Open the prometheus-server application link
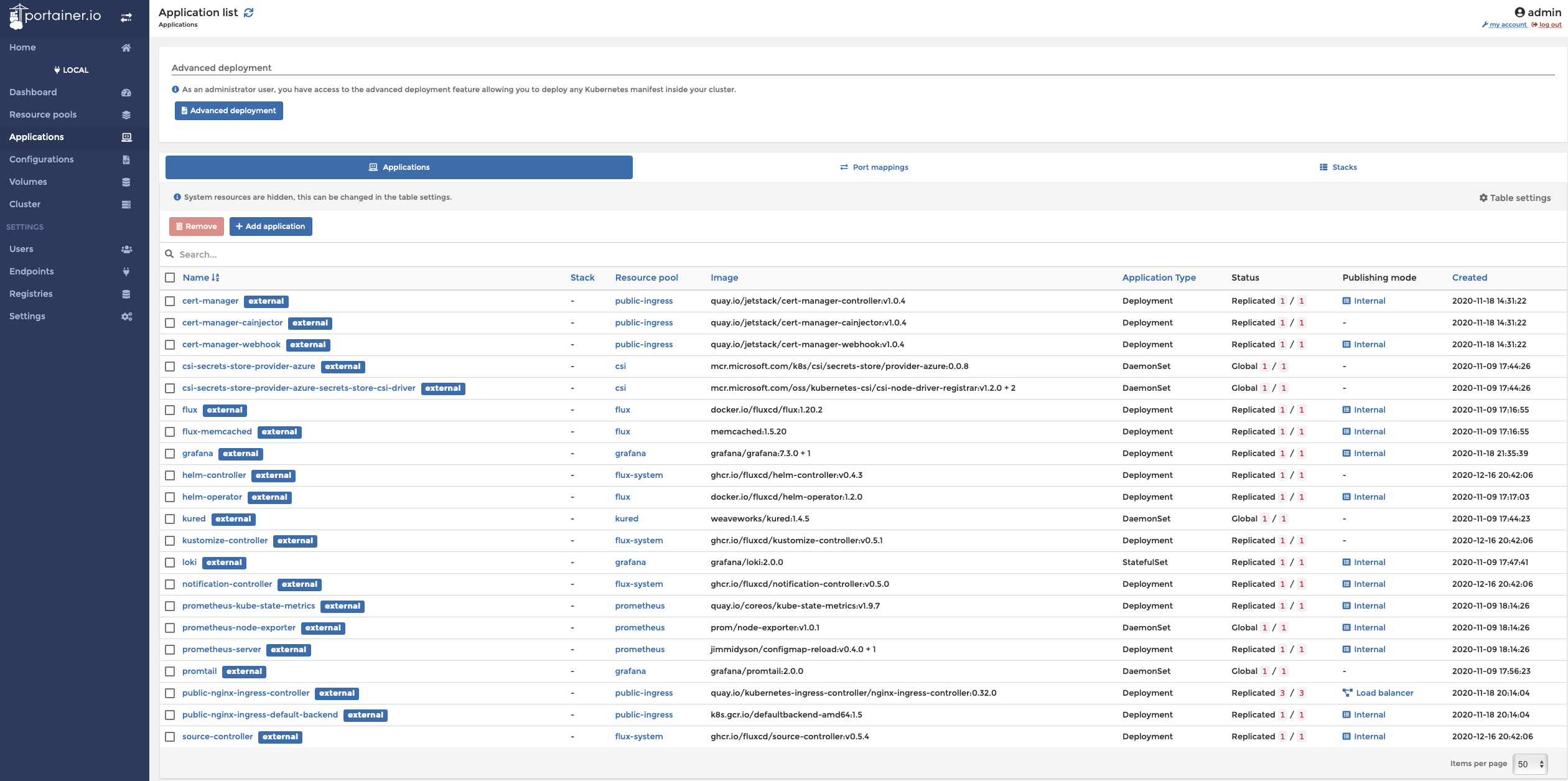The image size is (1568, 781). click(222, 650)
